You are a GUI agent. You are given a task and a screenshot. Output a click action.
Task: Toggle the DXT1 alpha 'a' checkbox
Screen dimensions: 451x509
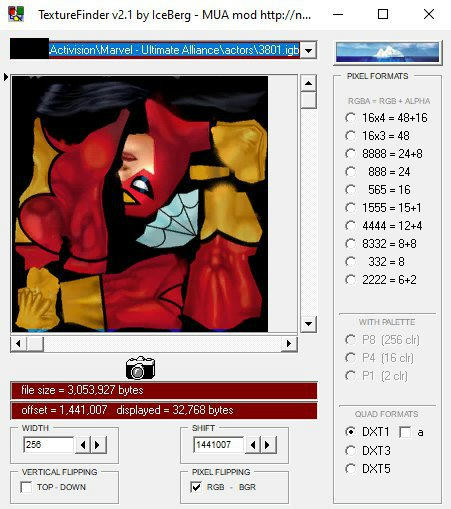coord(405,432)
